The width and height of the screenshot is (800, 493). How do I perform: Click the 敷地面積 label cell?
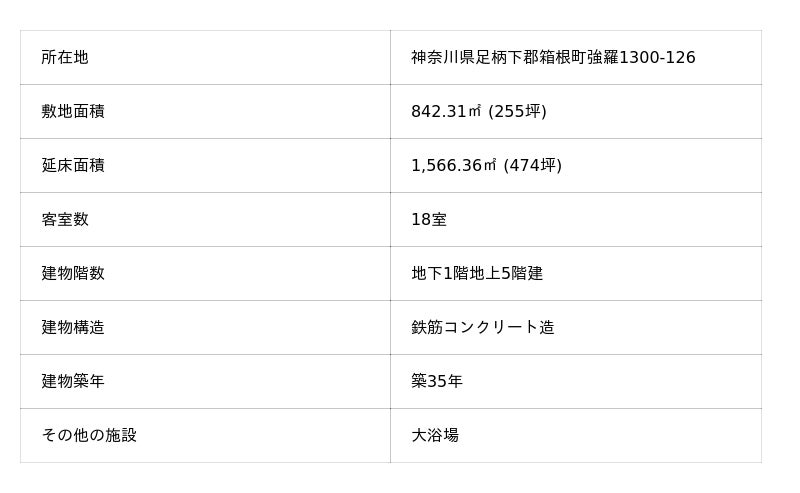click(73, 112)
